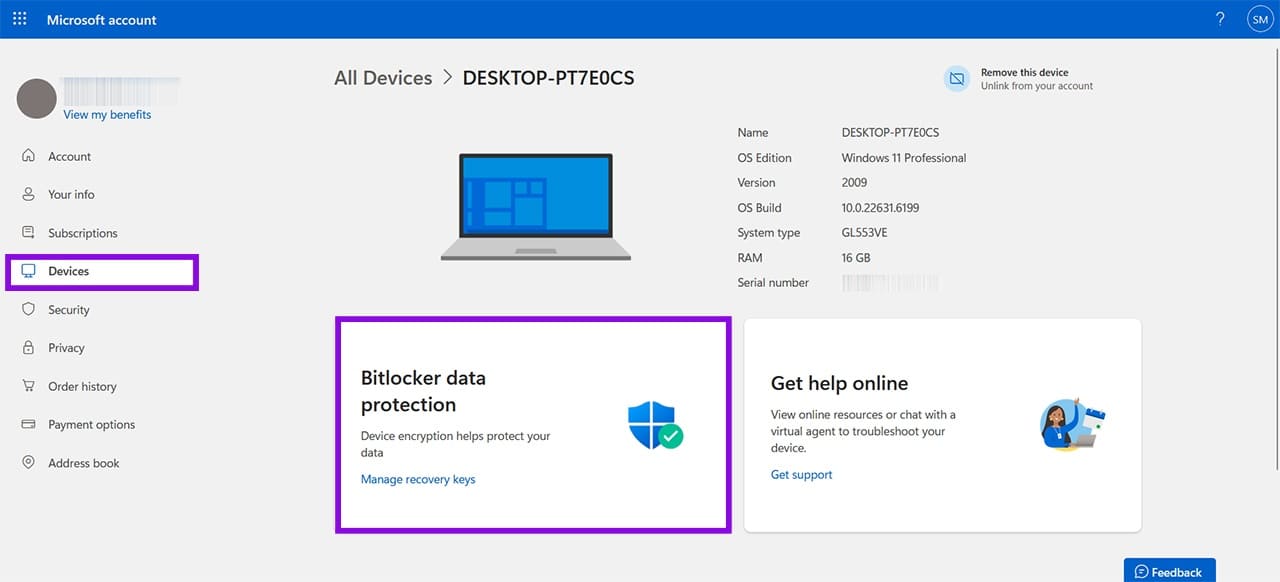Open the Account menu item

pos(69,156)
